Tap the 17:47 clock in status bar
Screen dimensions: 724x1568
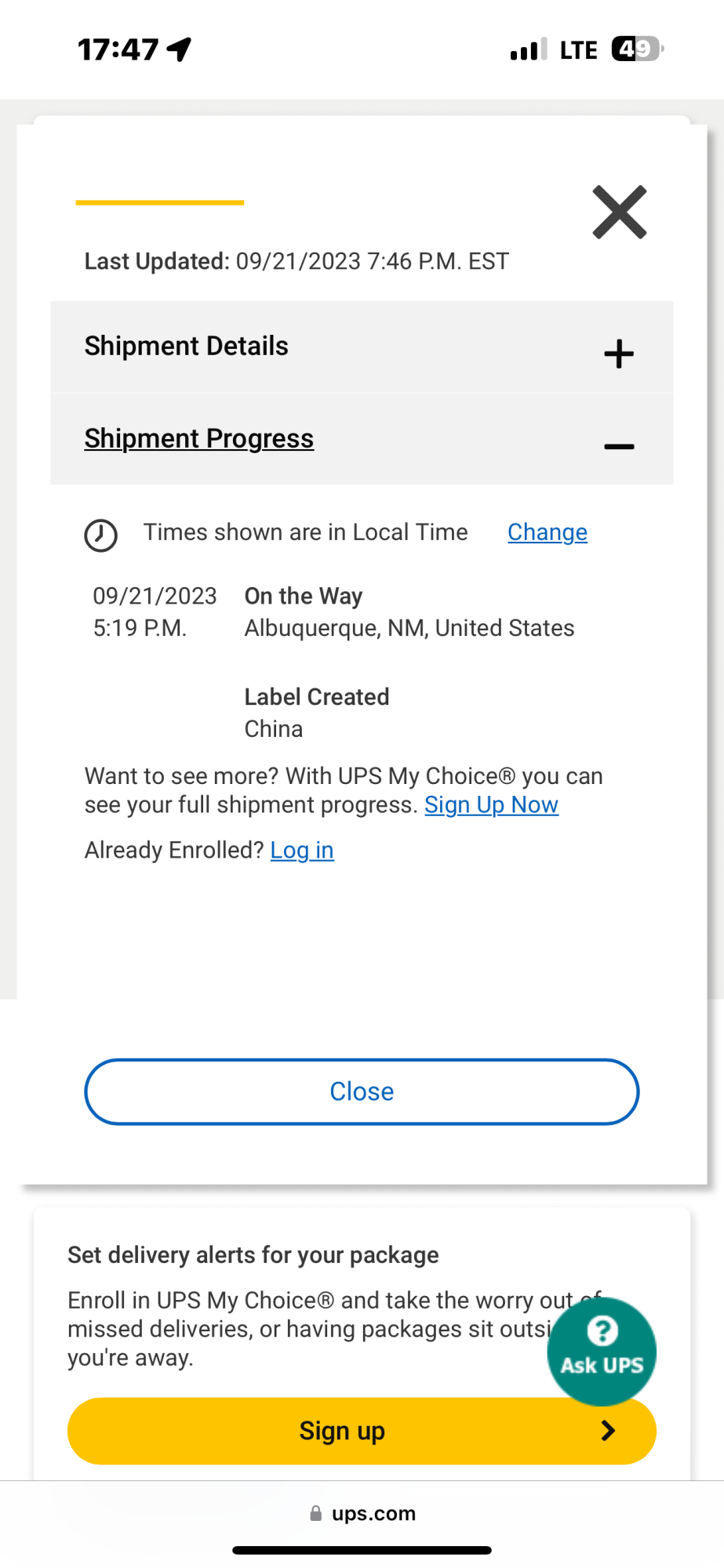pos(118,49)
